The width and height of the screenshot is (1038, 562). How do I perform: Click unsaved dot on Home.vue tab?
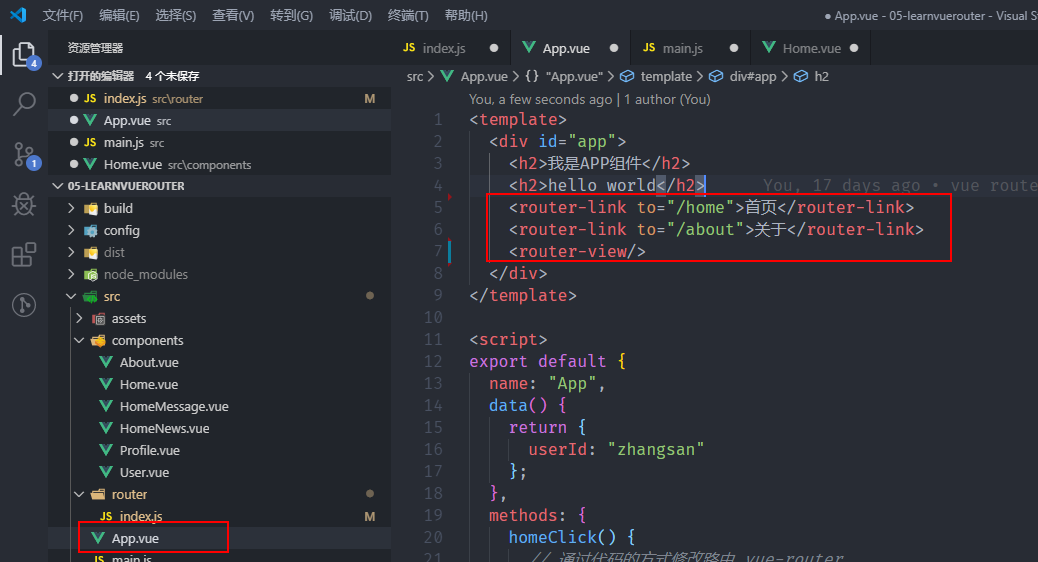(x=854, y=48)
